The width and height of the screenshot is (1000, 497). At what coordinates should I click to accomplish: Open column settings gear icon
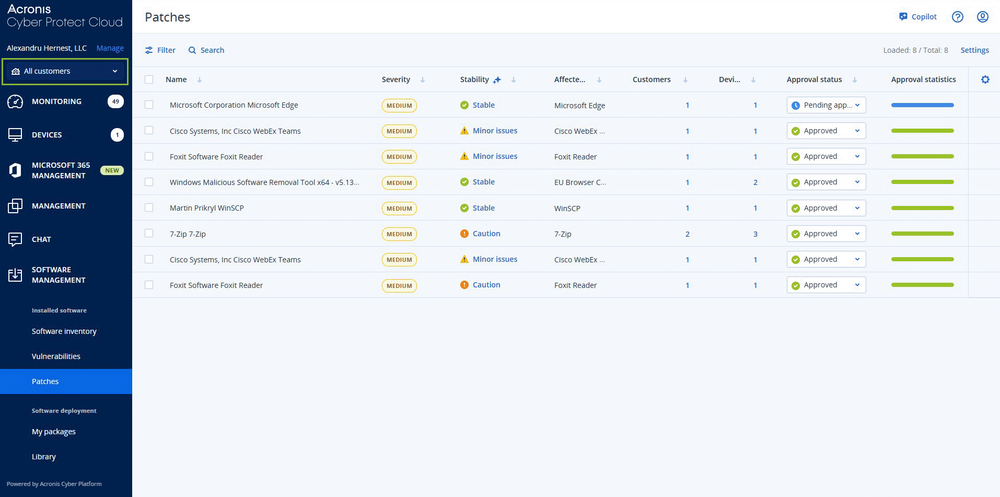click(x=985, y=80)
